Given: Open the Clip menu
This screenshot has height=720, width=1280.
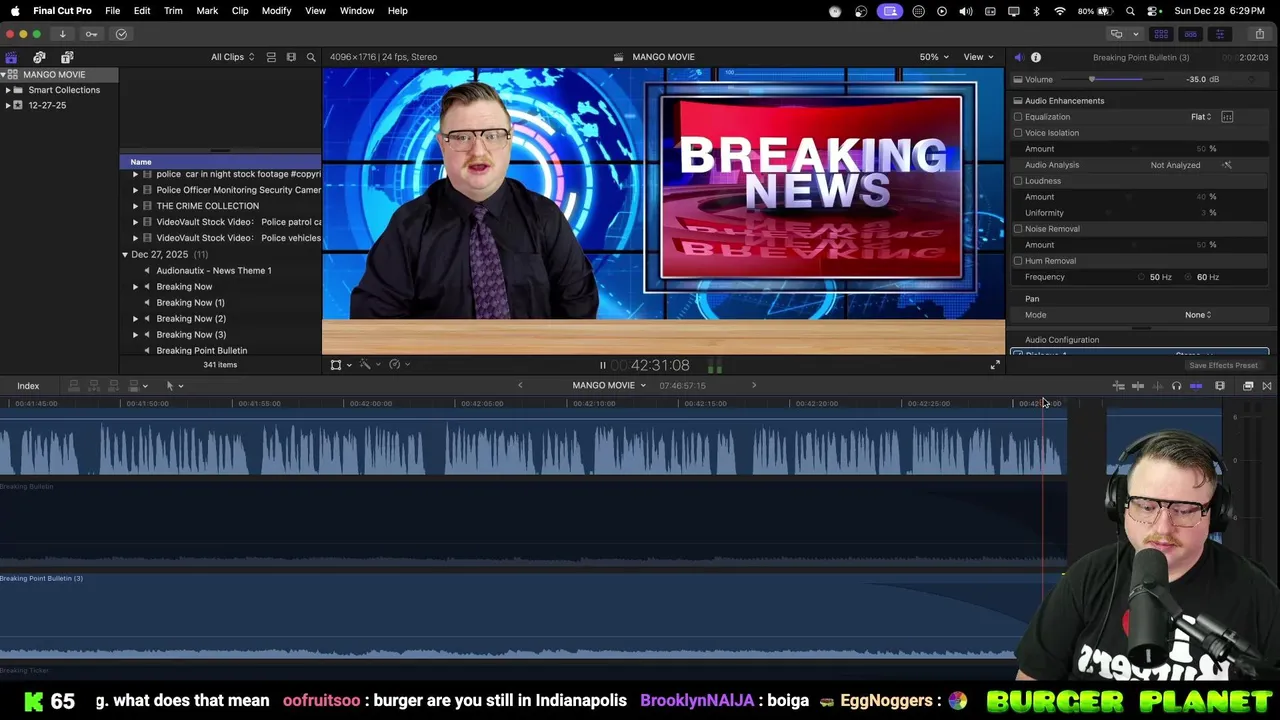Looking at the screenshot, I should [x=240, y=11].
